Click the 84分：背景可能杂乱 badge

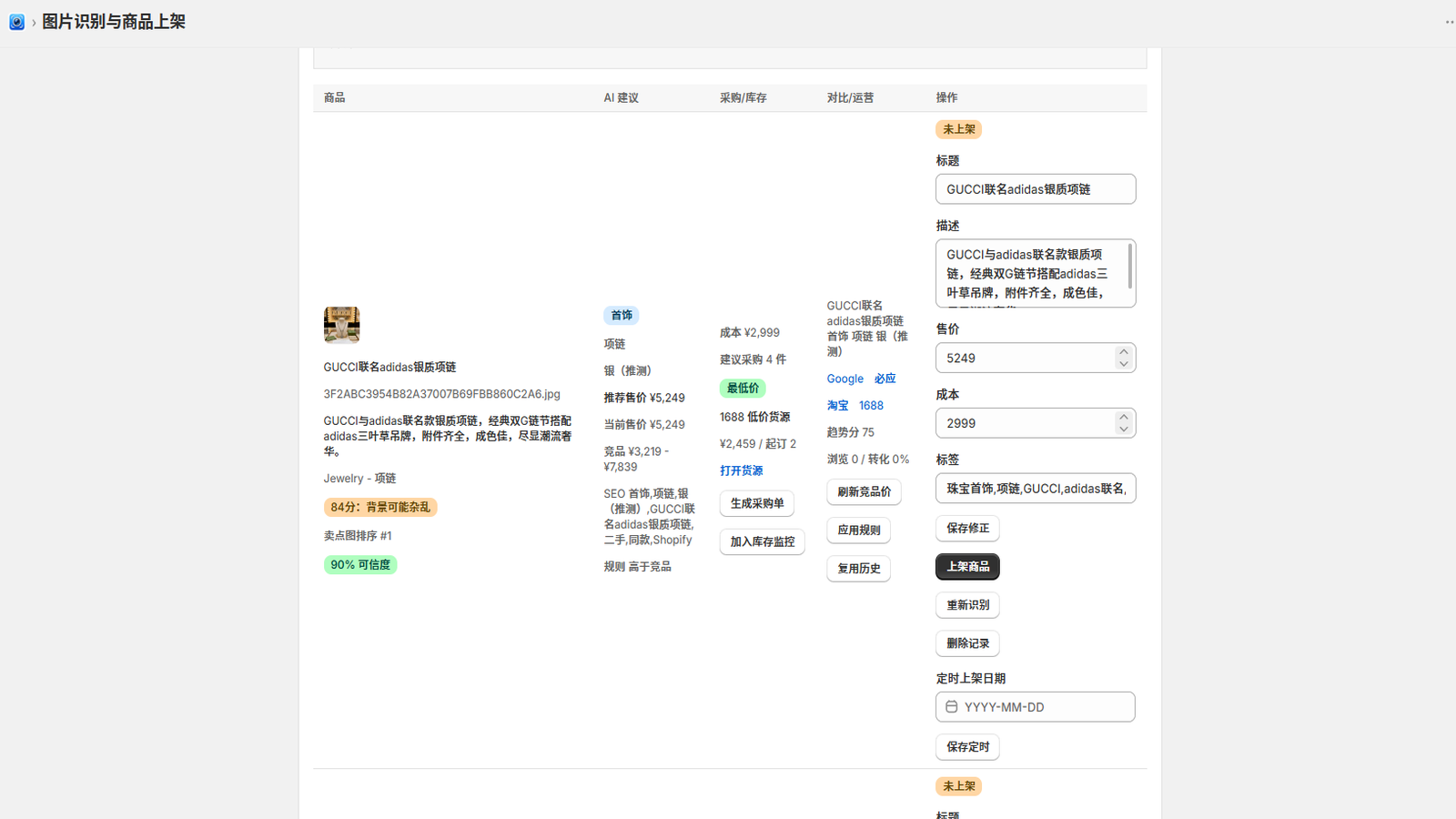(380, 507)
